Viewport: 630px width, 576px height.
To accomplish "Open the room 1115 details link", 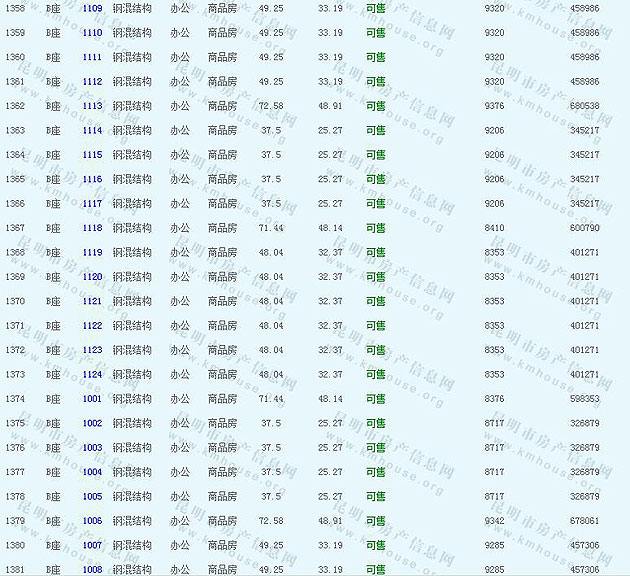I will pyautogui.click(x=92, y=155).
